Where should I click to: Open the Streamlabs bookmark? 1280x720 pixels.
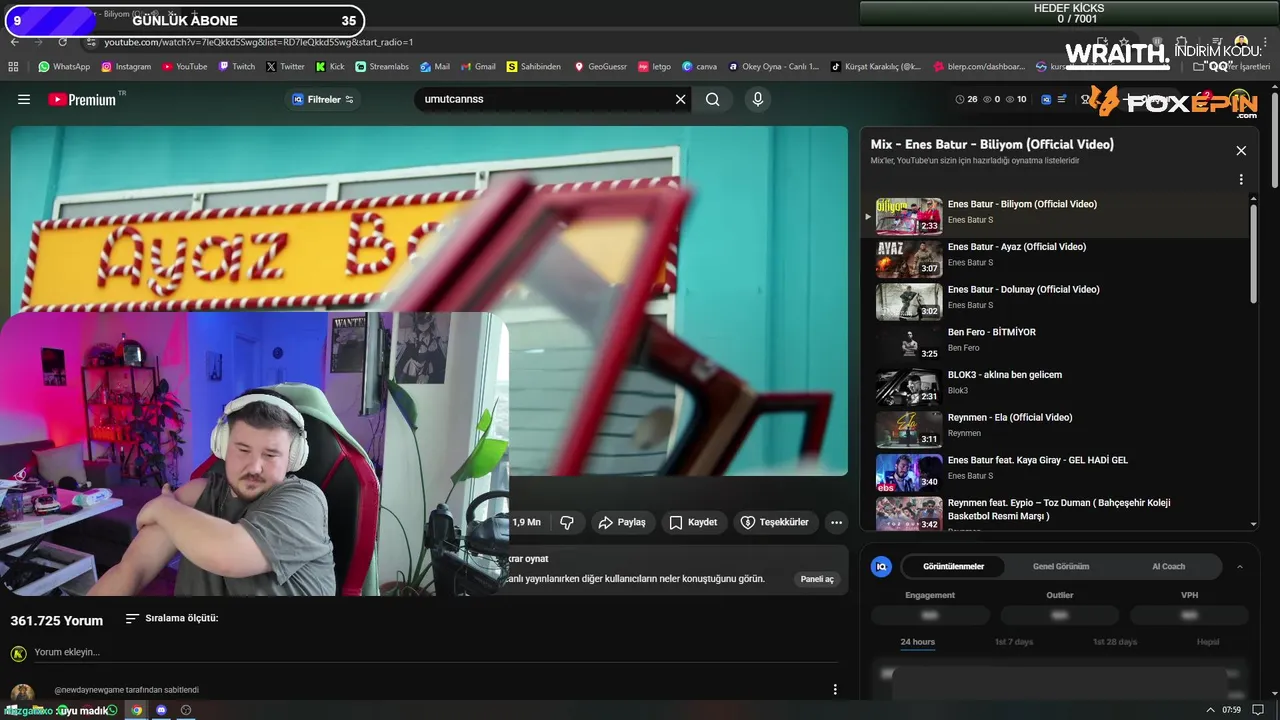point(382,67)
